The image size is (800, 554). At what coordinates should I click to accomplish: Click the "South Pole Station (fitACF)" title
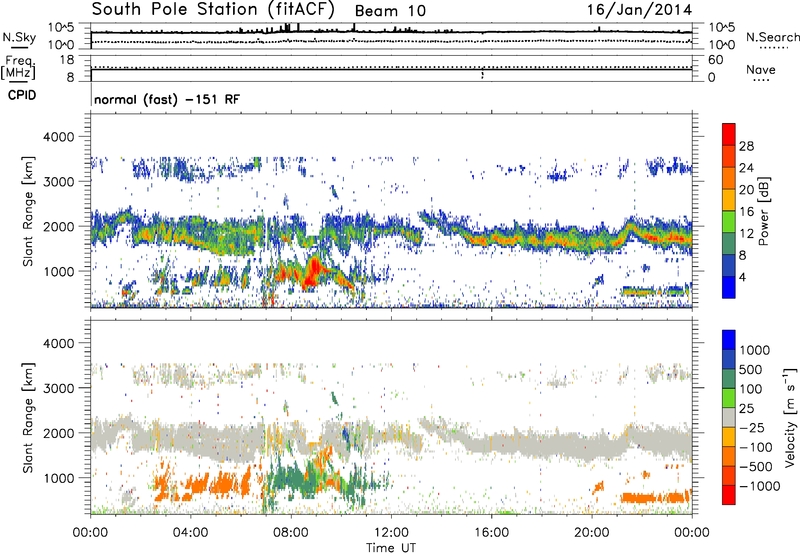coord(213,10)
